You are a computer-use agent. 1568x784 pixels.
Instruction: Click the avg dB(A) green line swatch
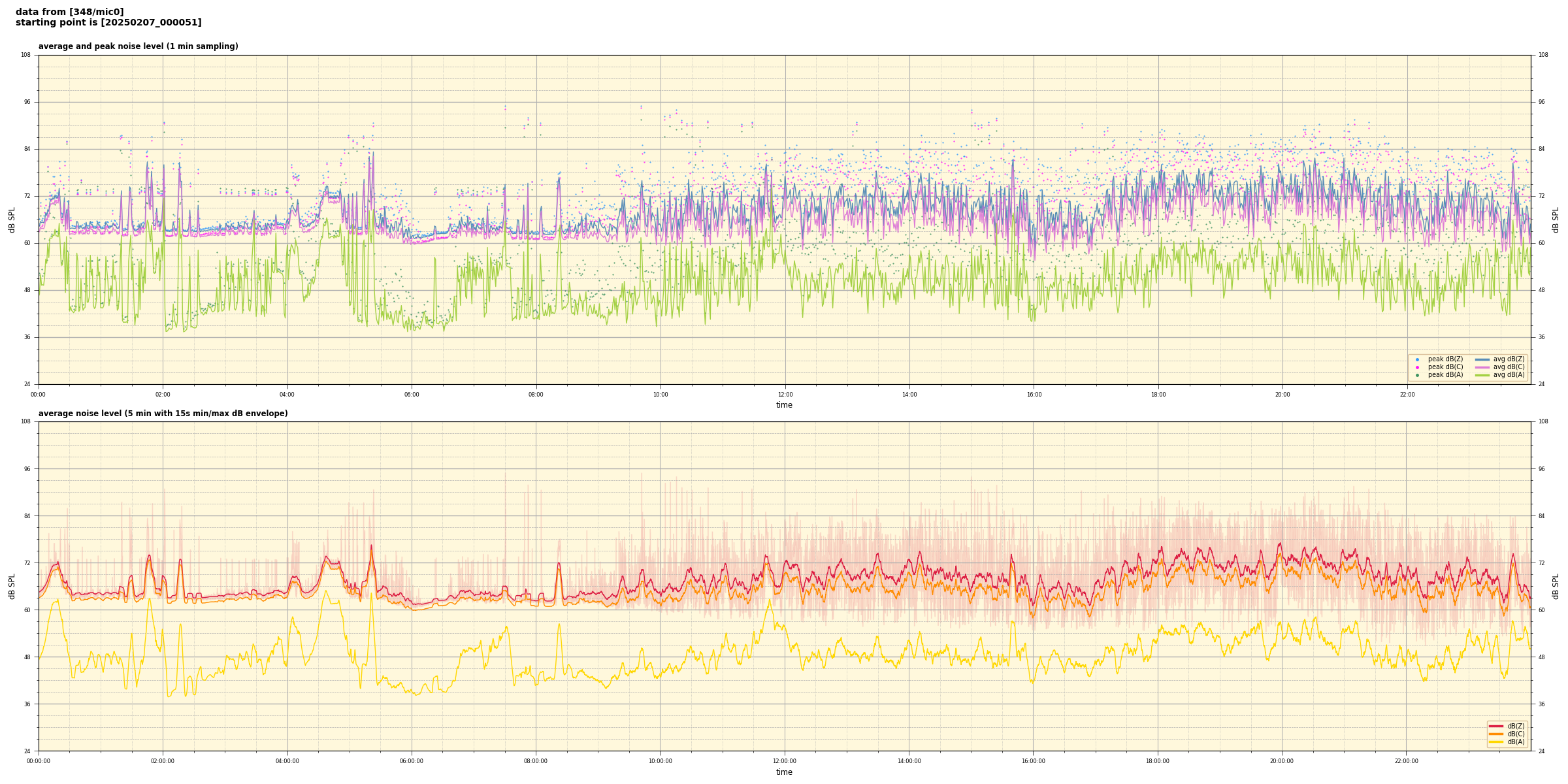[1482, 375]
